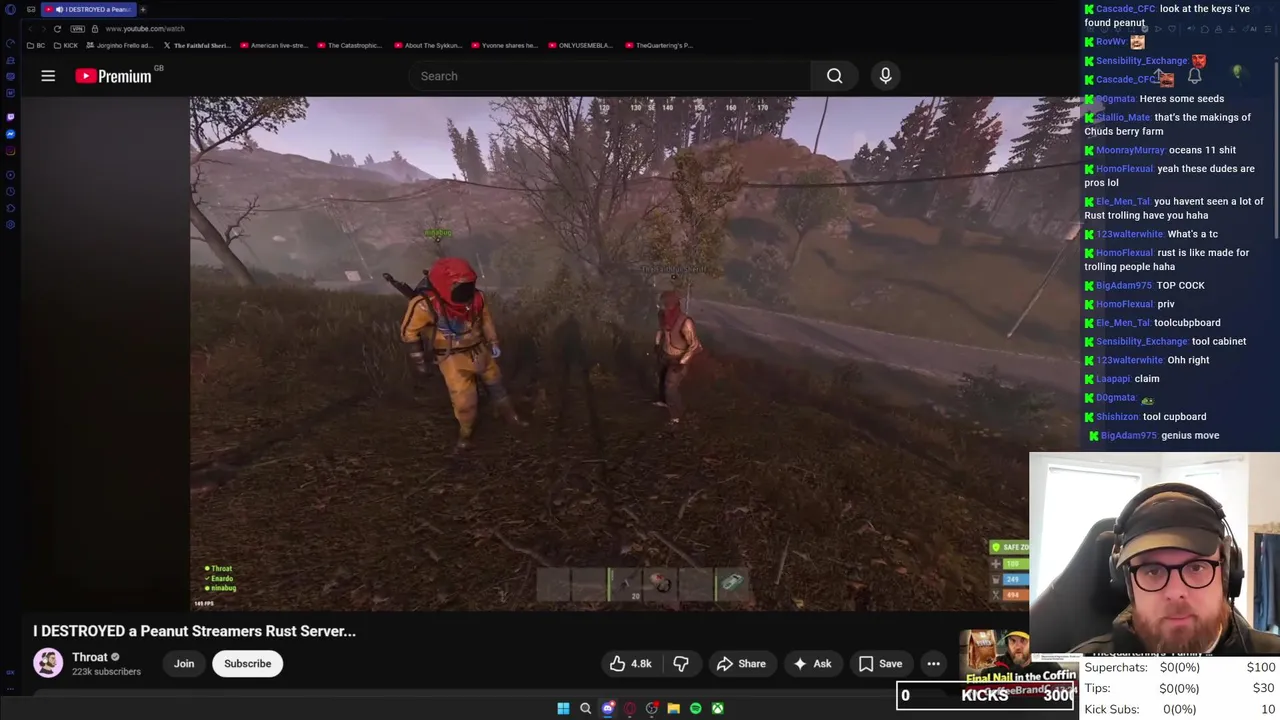
Task: Open The Faithful Sheri... bookmark
Action: (x=196, y=45)
